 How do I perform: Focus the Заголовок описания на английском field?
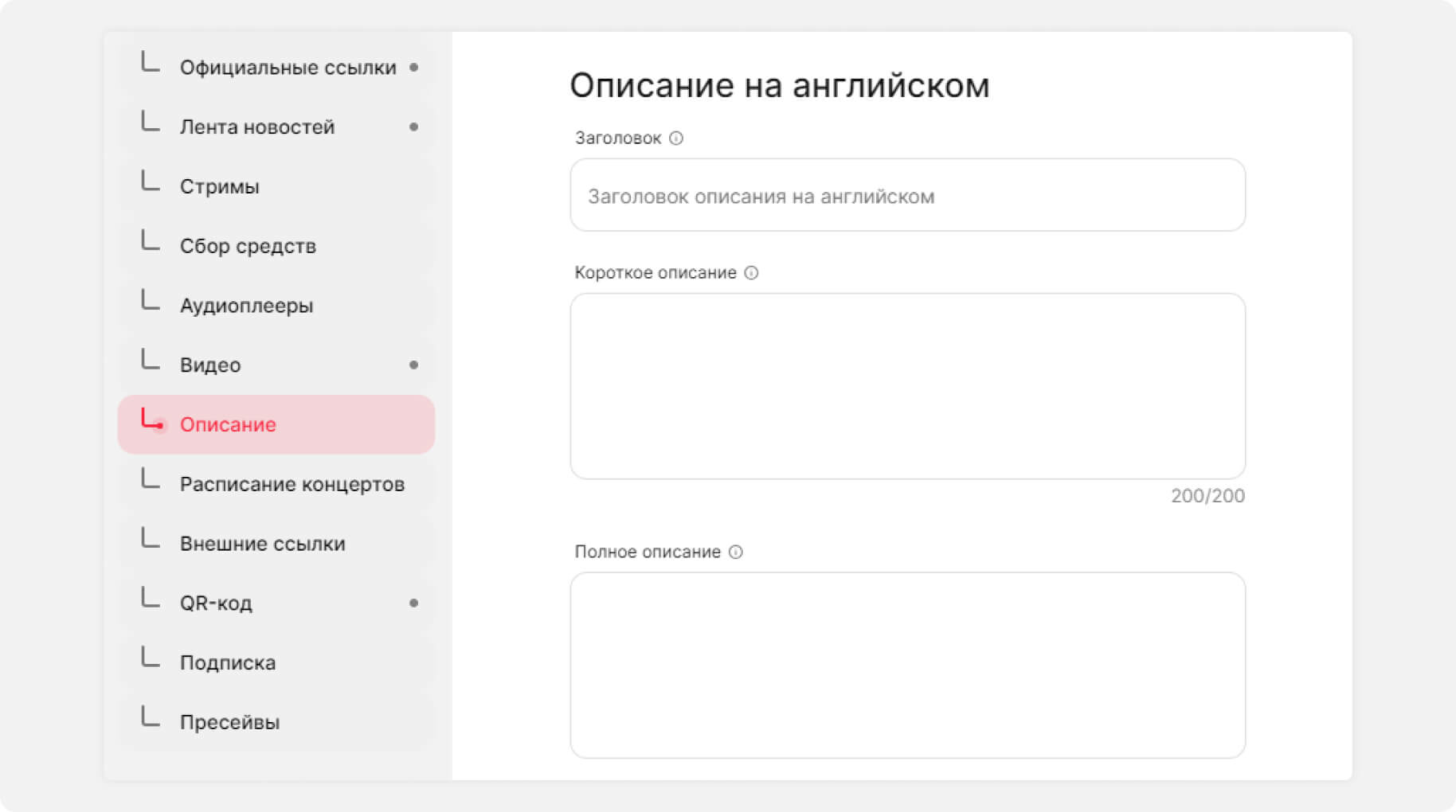pyautogui.click(x=907, y=196)
